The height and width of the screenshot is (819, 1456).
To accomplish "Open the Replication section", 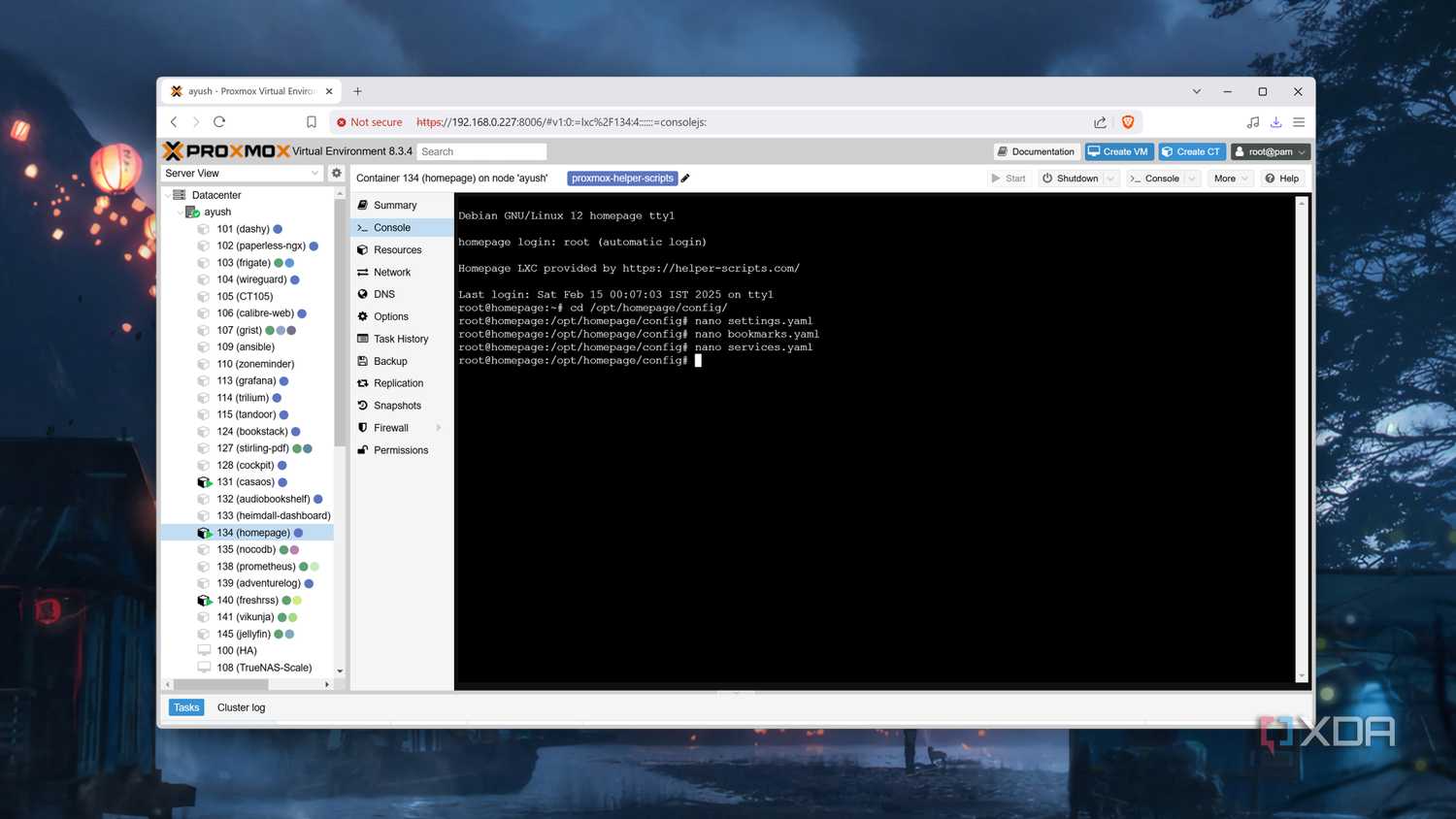I will (401, 383).
